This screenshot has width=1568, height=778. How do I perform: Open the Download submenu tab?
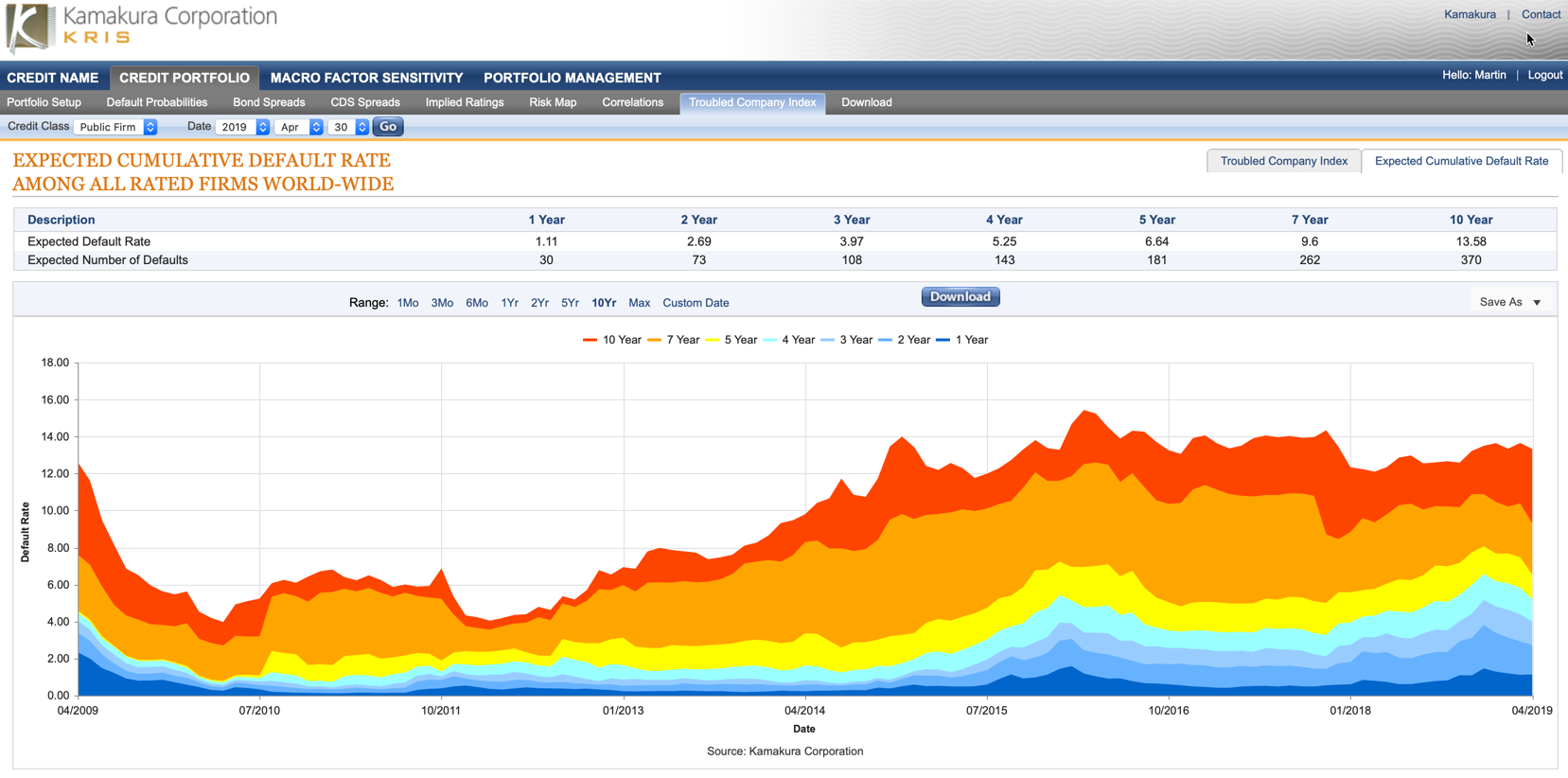pos(867,102)
